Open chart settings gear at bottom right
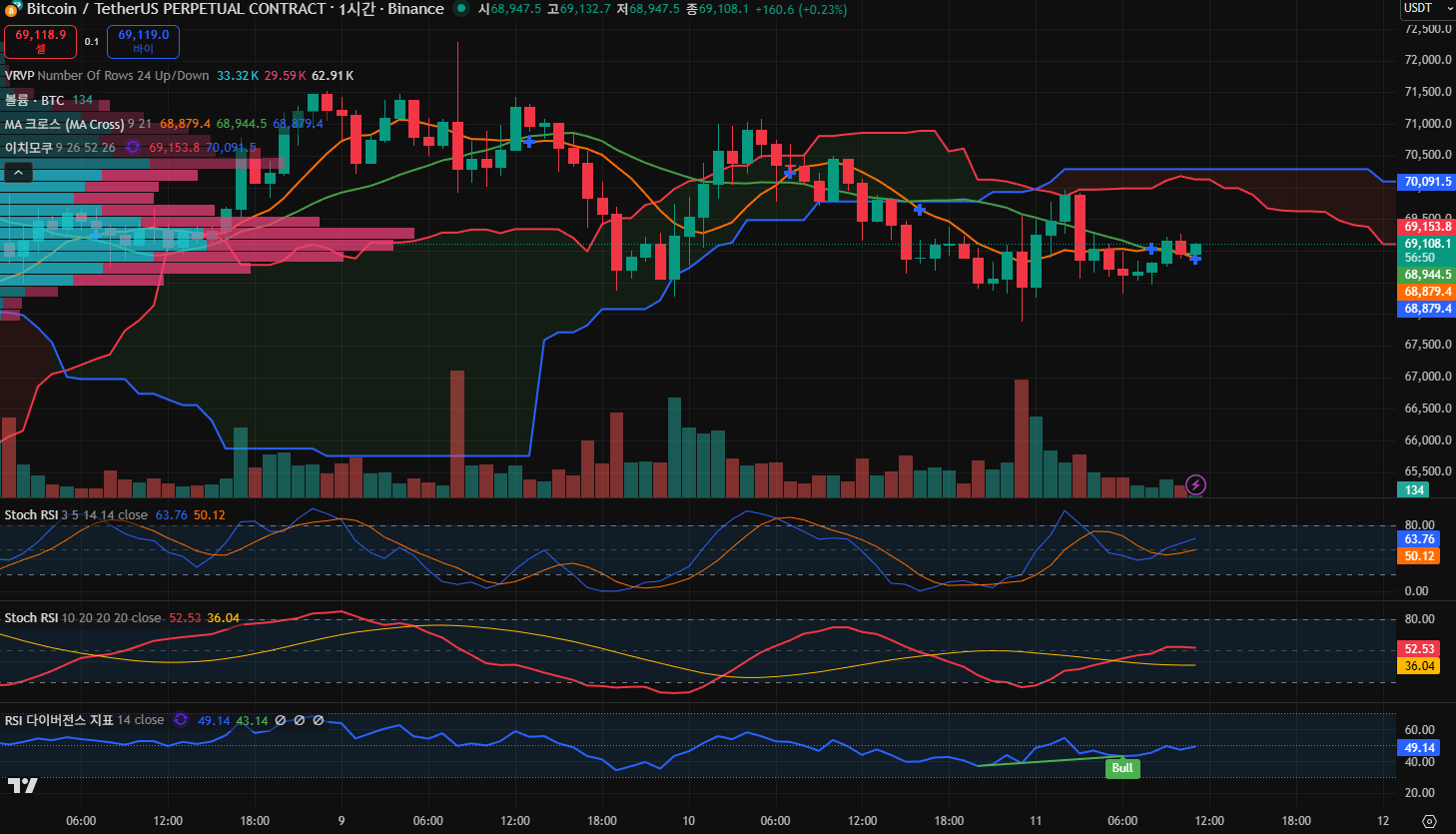Screen dimensions: 1456x834 tap(1429, 821)
